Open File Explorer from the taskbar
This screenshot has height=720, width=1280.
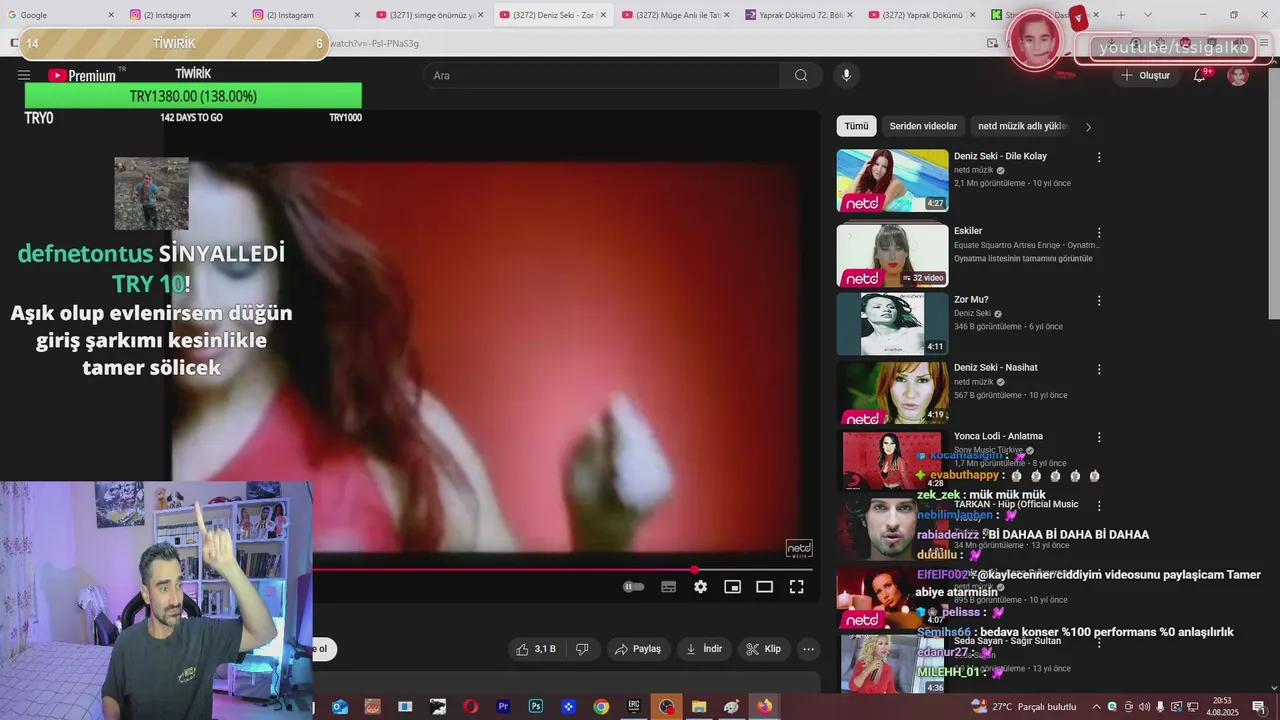(x=699, y=706)
